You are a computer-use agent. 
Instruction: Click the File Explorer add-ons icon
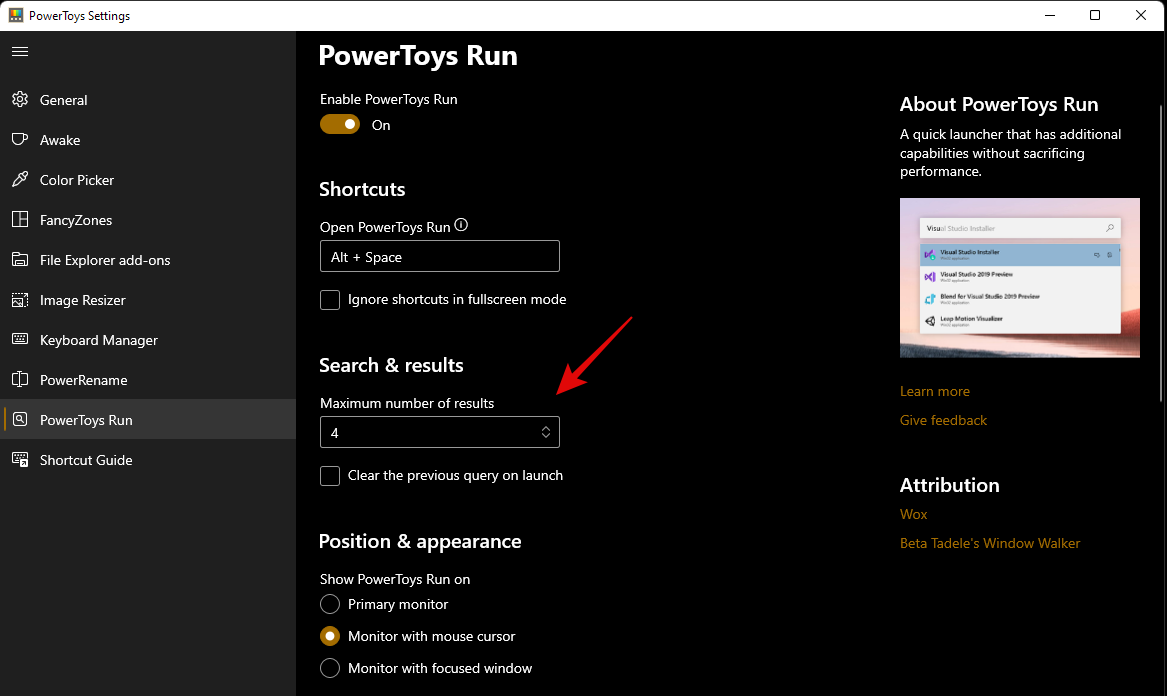[x=20, y=260]
